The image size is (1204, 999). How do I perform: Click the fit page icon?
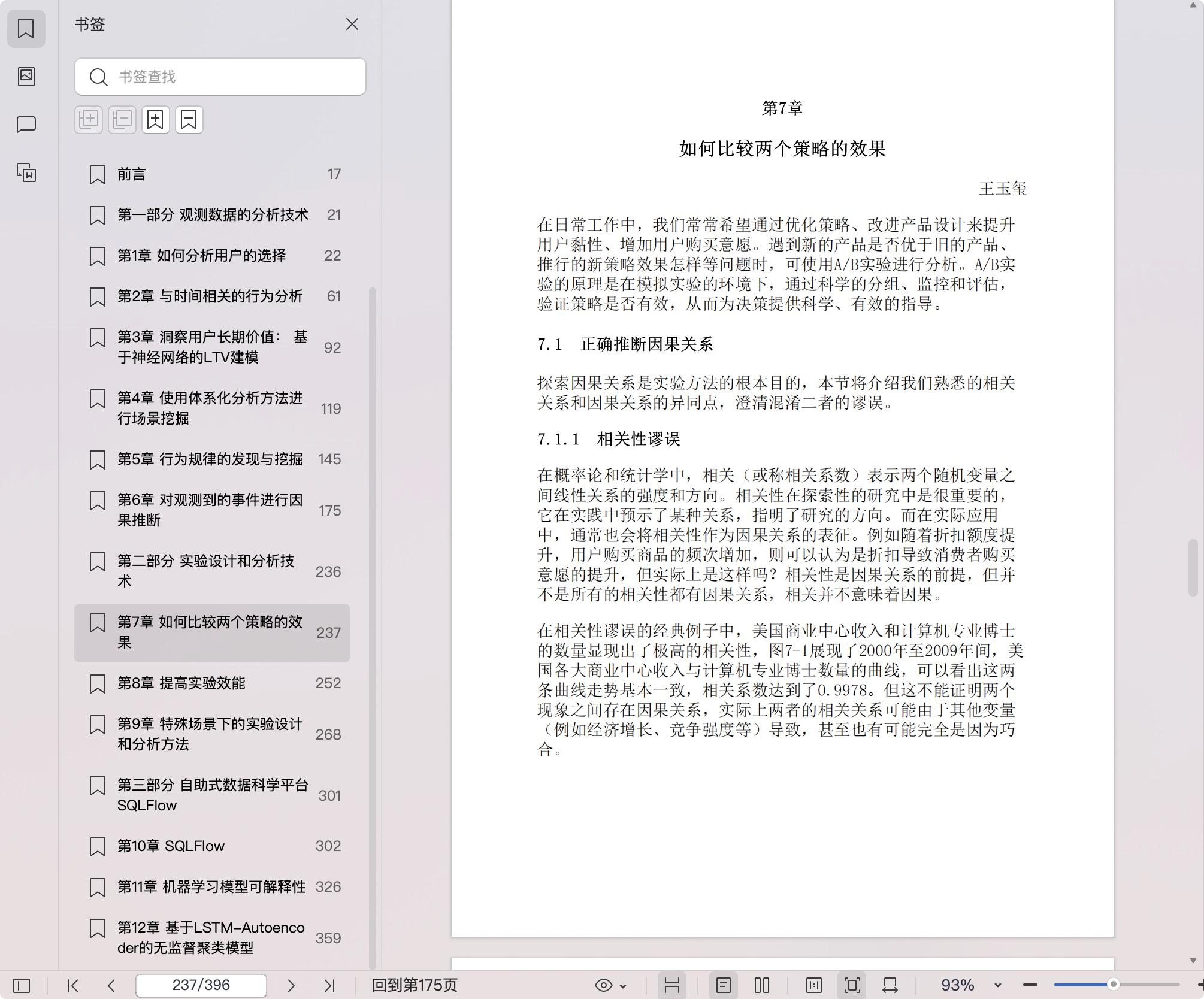pyautogui.click(x=852, y=985)
